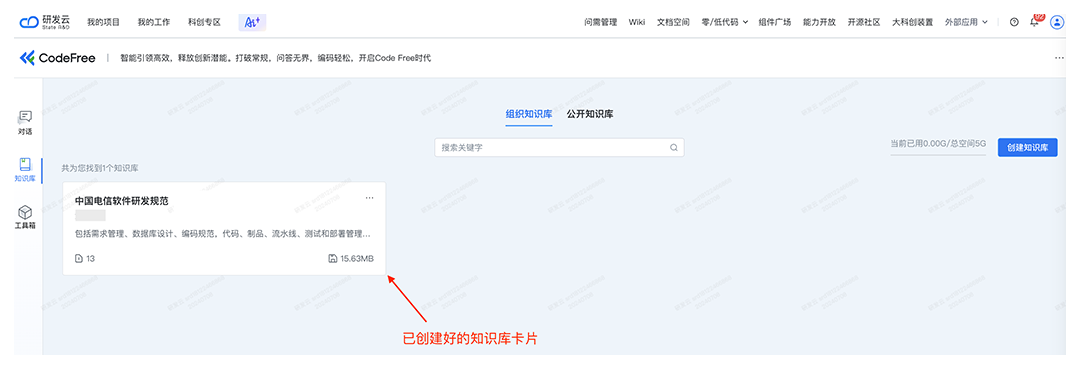The height and width of the screenshot is (369, 1080).
Task: Open 问需管理 link
Action: pyautogui.click(x=601, y=22)
